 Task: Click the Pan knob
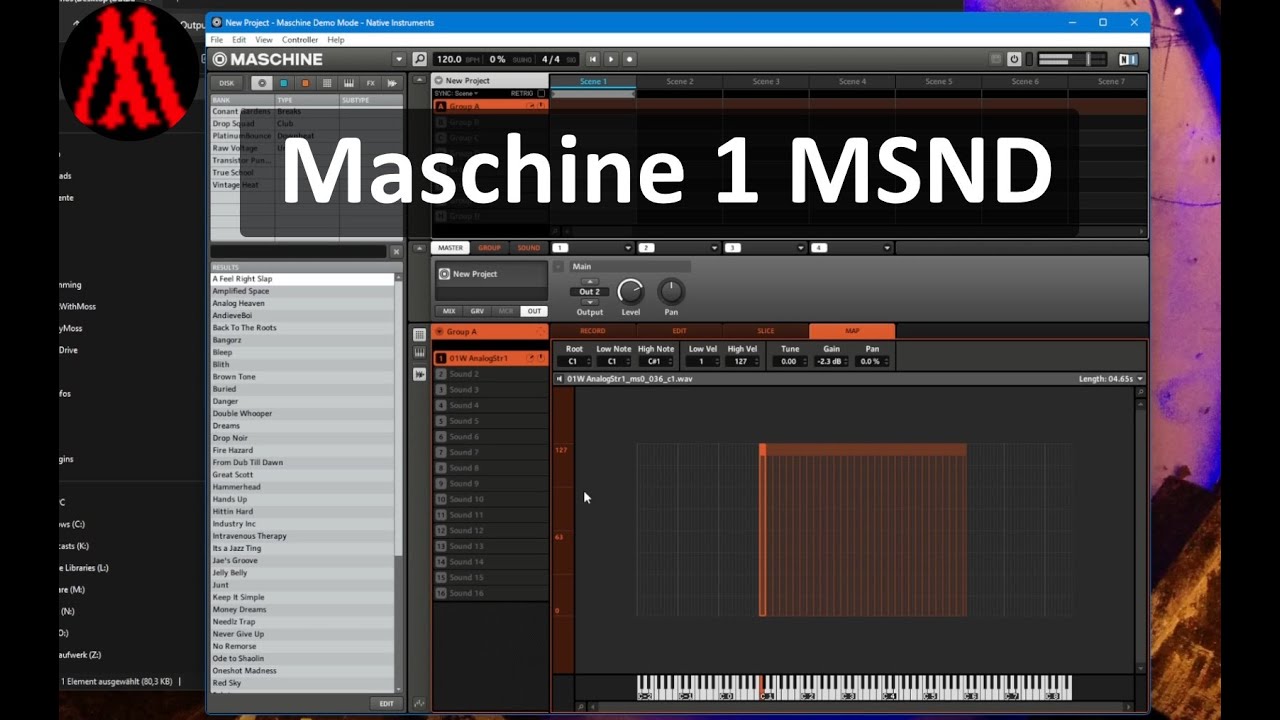tap(671, 292)
